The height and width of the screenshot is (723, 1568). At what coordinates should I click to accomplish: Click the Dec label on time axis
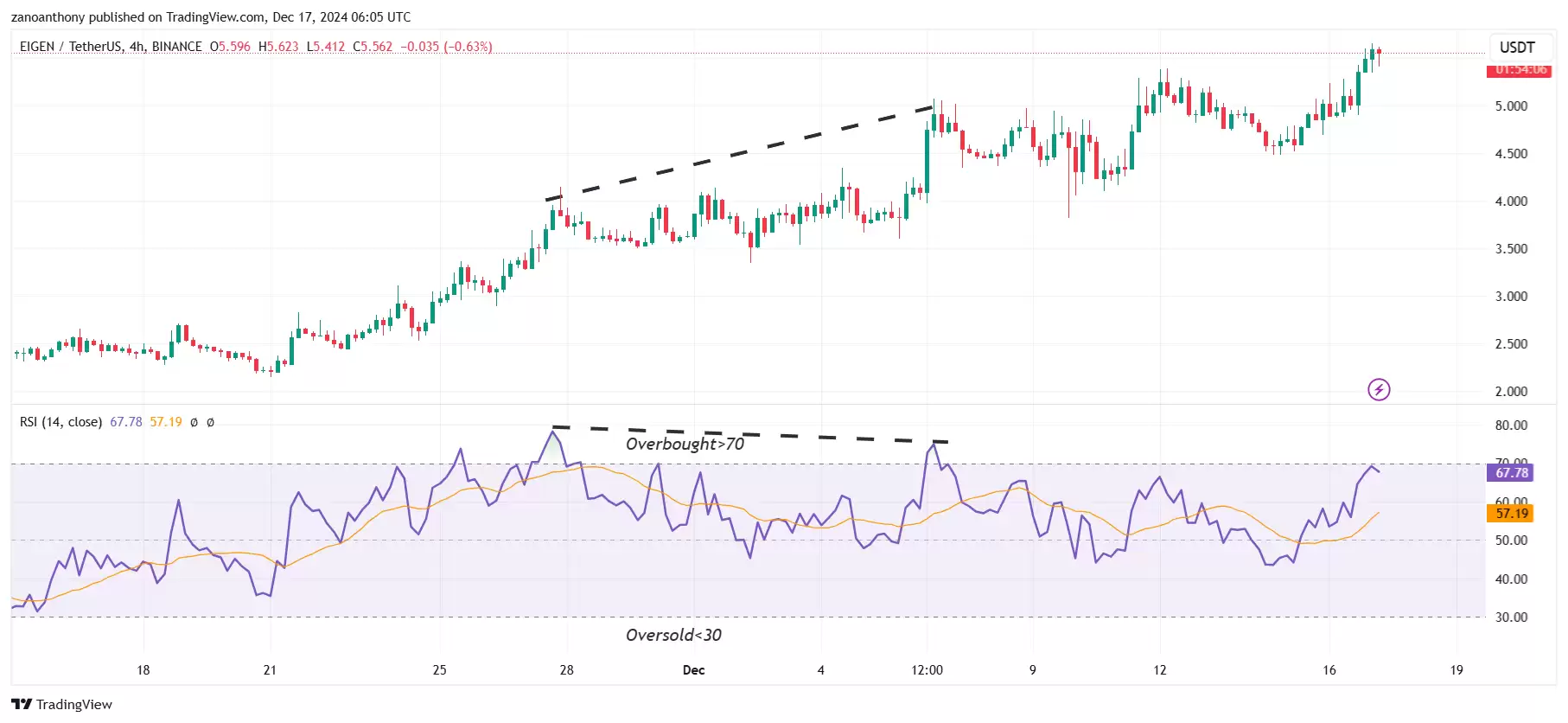pyautogui.click(x=693, y=670)
